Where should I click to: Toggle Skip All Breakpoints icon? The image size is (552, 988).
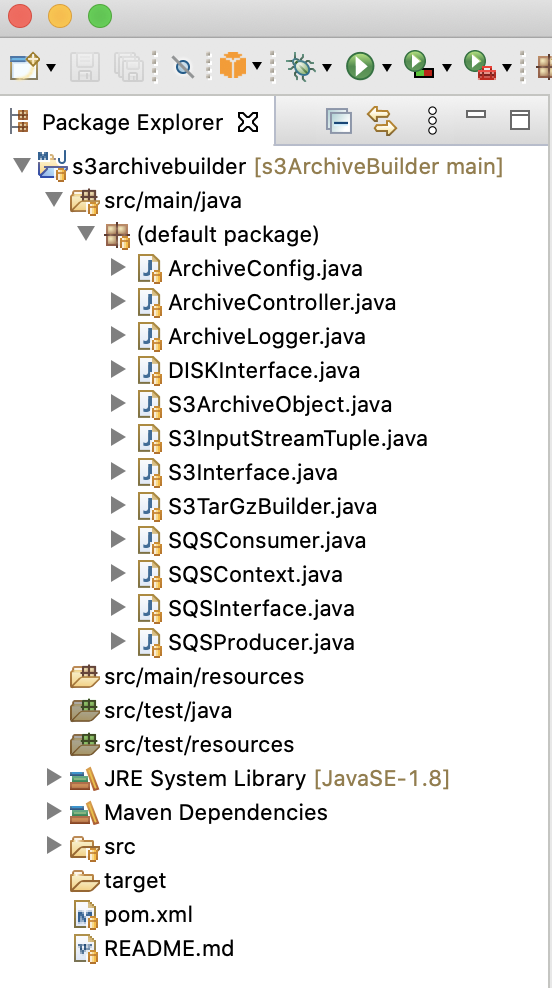[183, 66]
